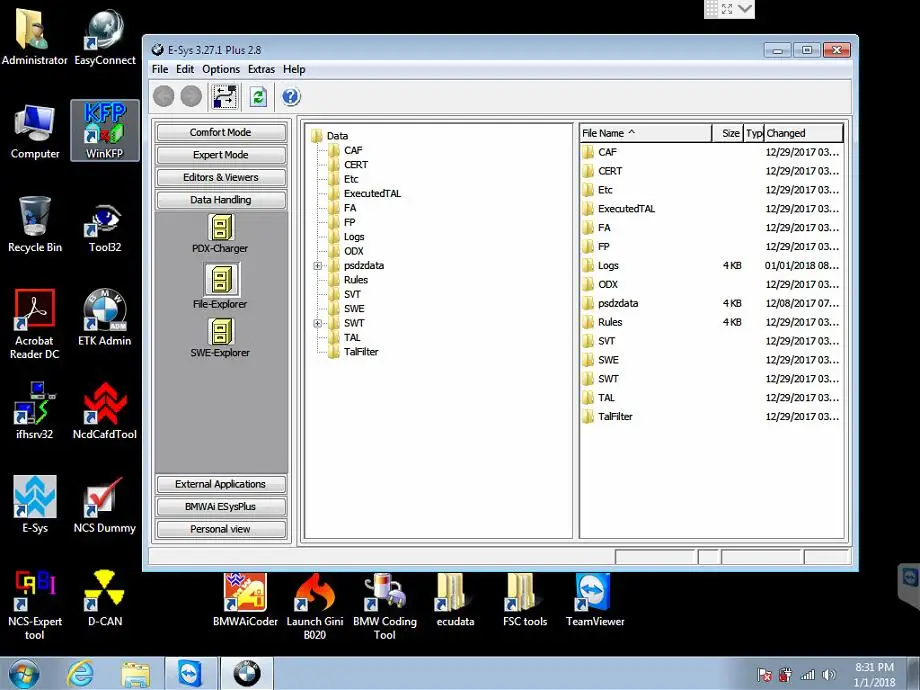
Task: Select the D-CAN desktop icon
Action: 105,598
